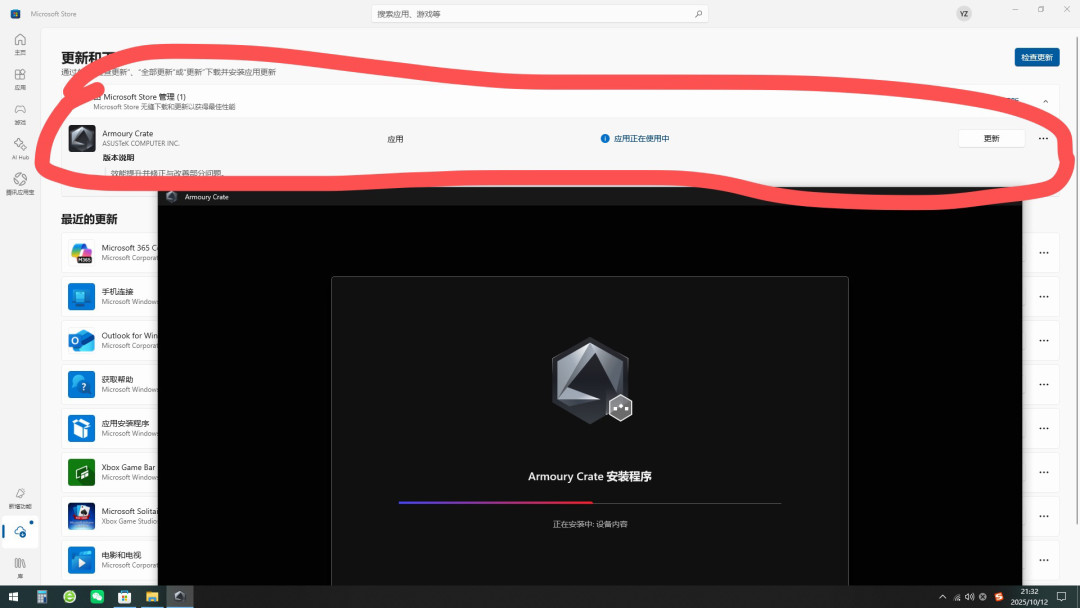Open more options for Armoury Crate row
The width and height of the screenshot is (1080, 608).
click(x=1043, y=138)
